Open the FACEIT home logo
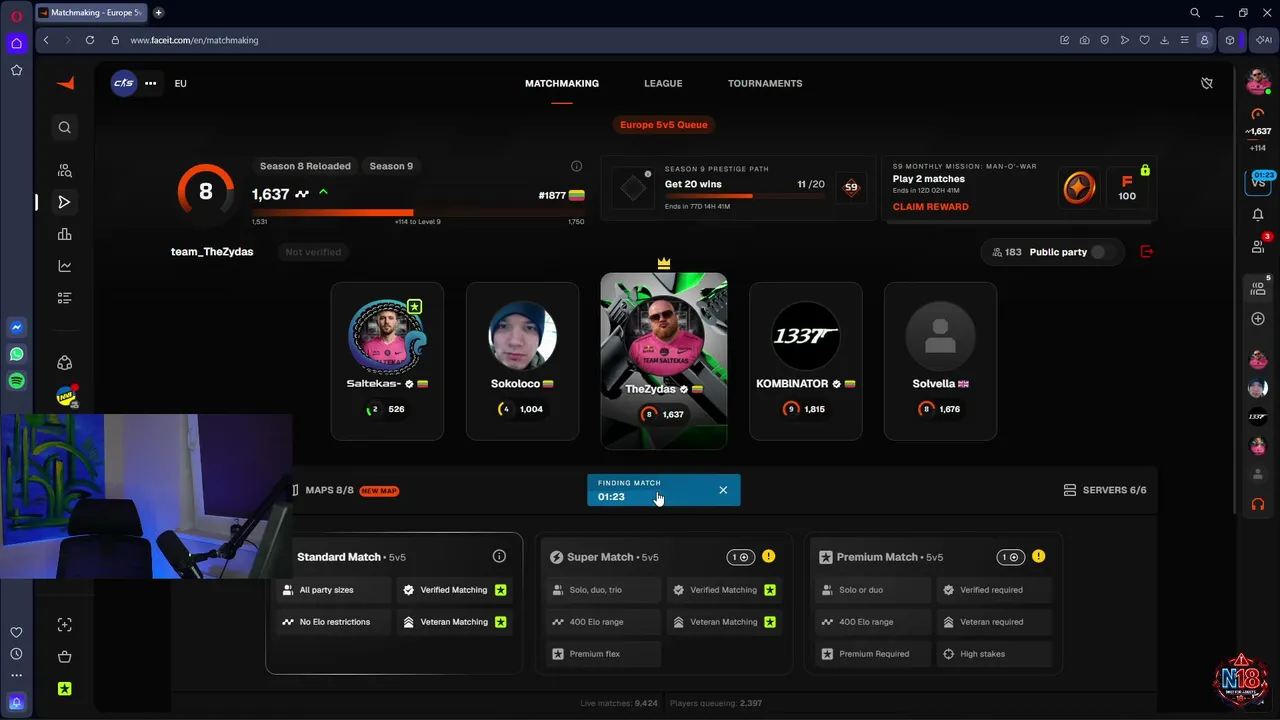Viewport: 1280px width, 720px height. tap(65, 83)
